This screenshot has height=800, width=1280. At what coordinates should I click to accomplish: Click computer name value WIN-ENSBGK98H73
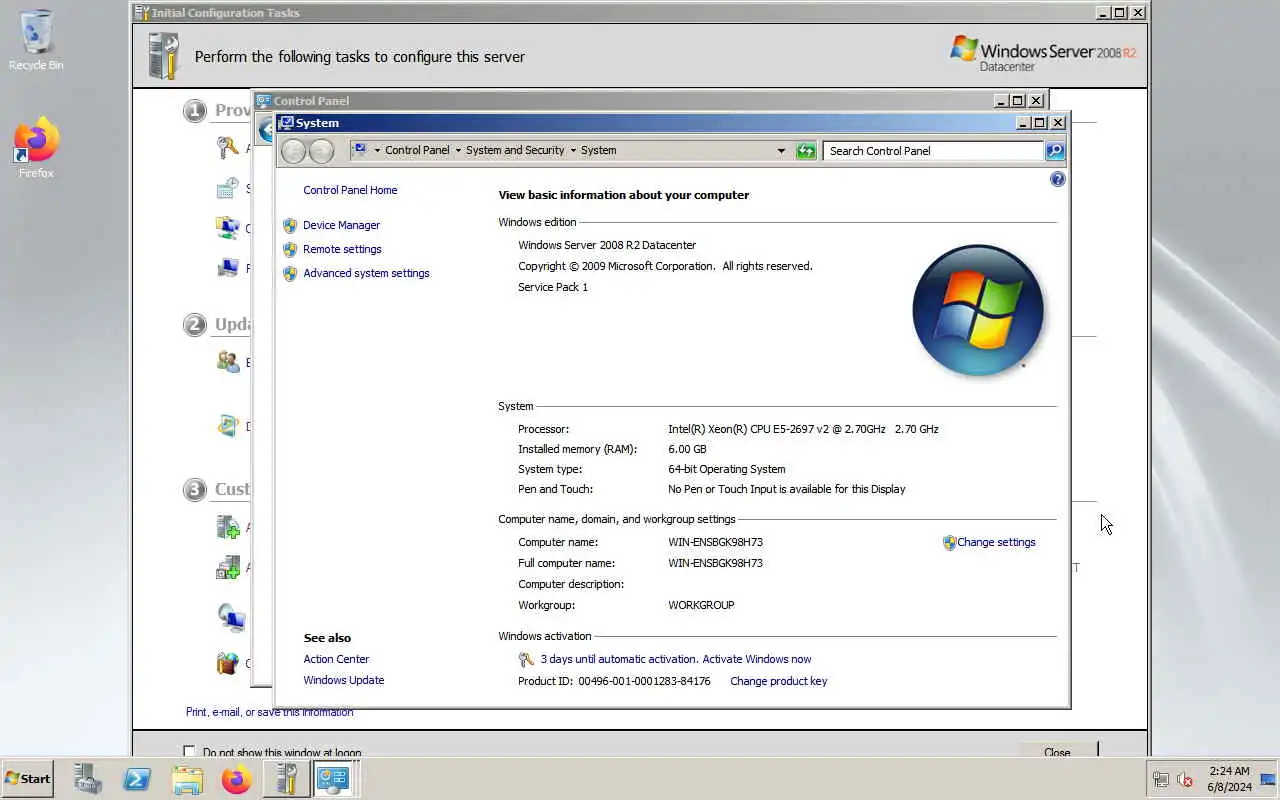pyautogui.click(x=715, y=543)
